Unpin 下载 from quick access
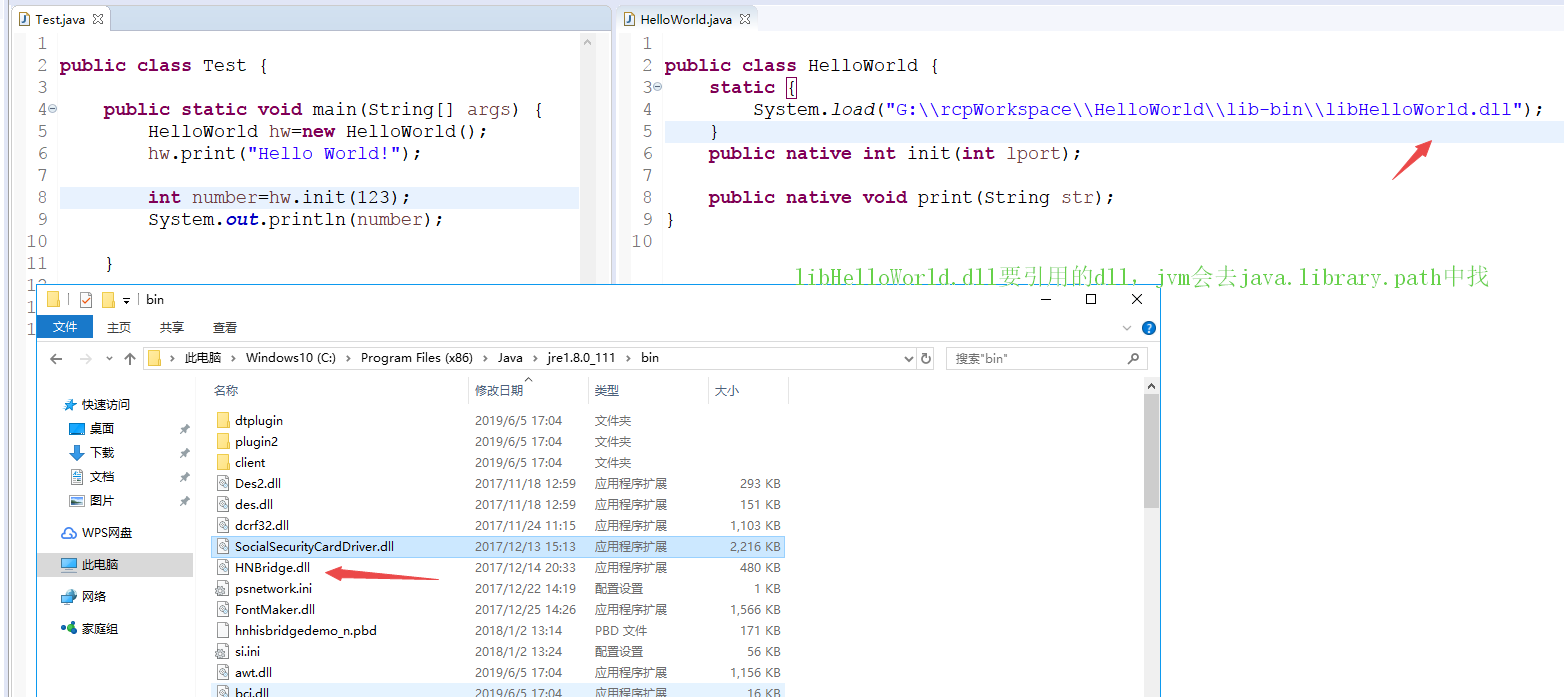Screen dimensions: 1564x697 pyautogui.click(x=183, y=452)
